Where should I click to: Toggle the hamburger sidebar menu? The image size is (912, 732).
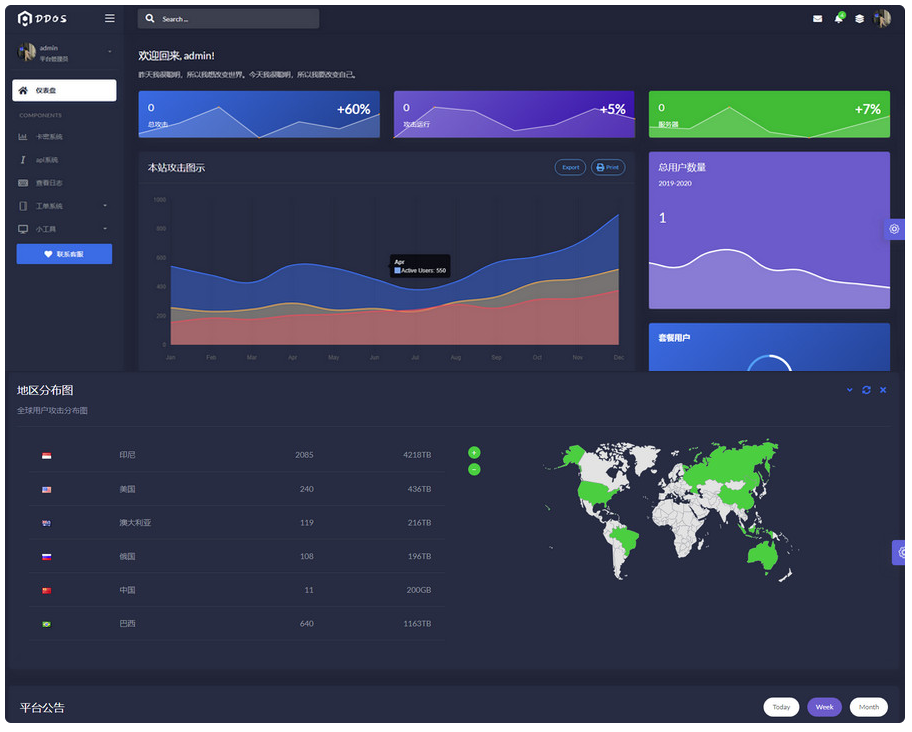[109, 18]
